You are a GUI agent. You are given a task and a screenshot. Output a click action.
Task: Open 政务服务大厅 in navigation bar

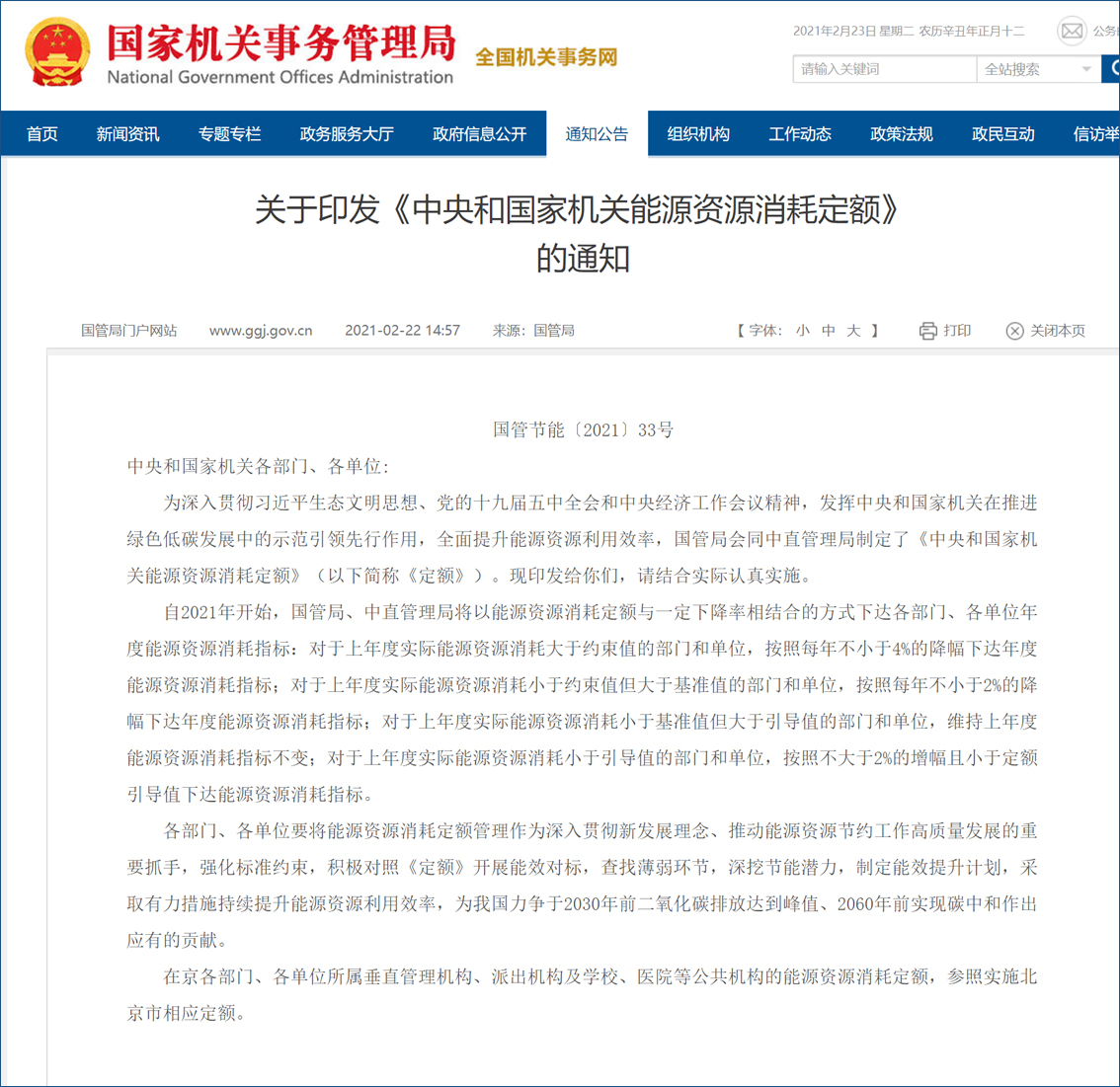(347, 133)
